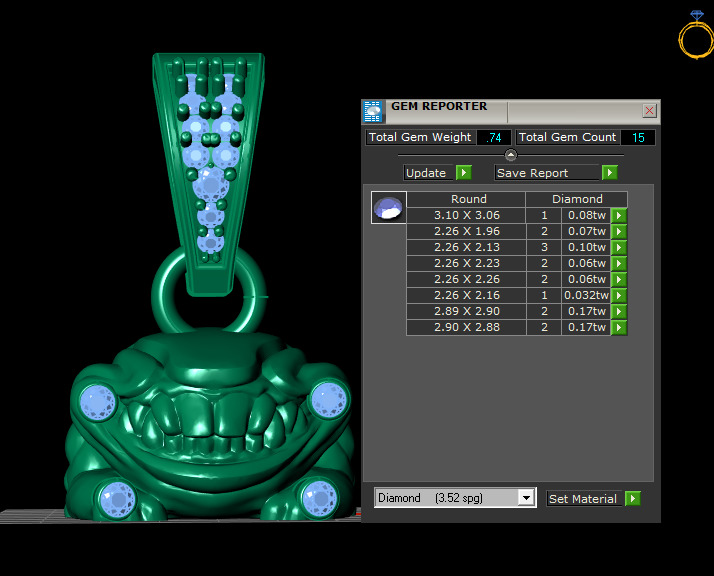Viewport: 714px width, 576px height.
Task: Click green arrow for 2.89 X 2.90 row
Action: point(619,311)
